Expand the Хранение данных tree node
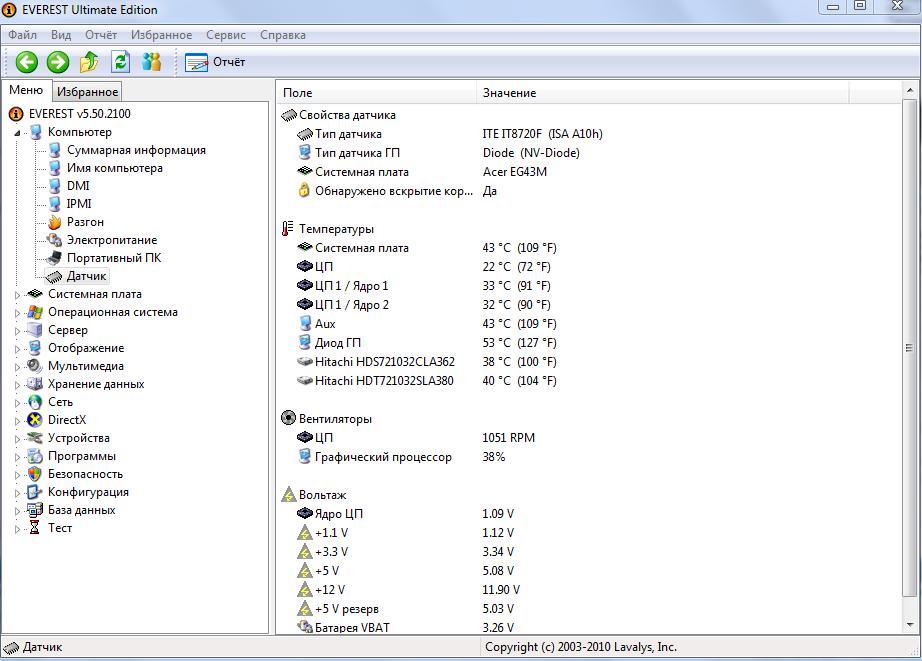The height and width of the screenshot is (661, 922). tap(17, 385)
